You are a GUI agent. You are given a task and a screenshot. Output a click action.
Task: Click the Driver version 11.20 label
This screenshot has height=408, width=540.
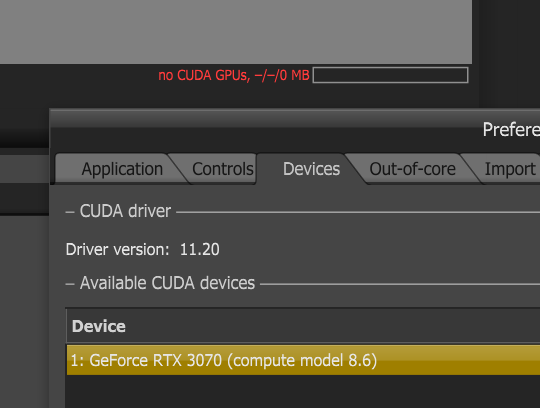142,249
